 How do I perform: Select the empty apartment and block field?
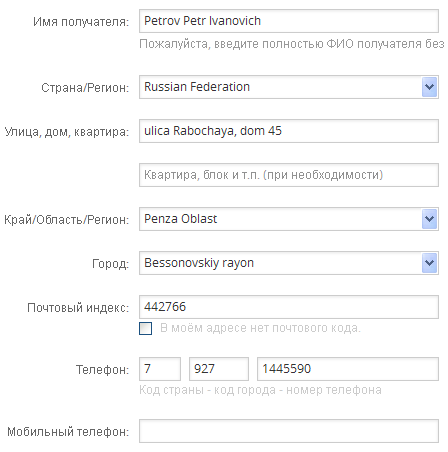coord(289,175)
